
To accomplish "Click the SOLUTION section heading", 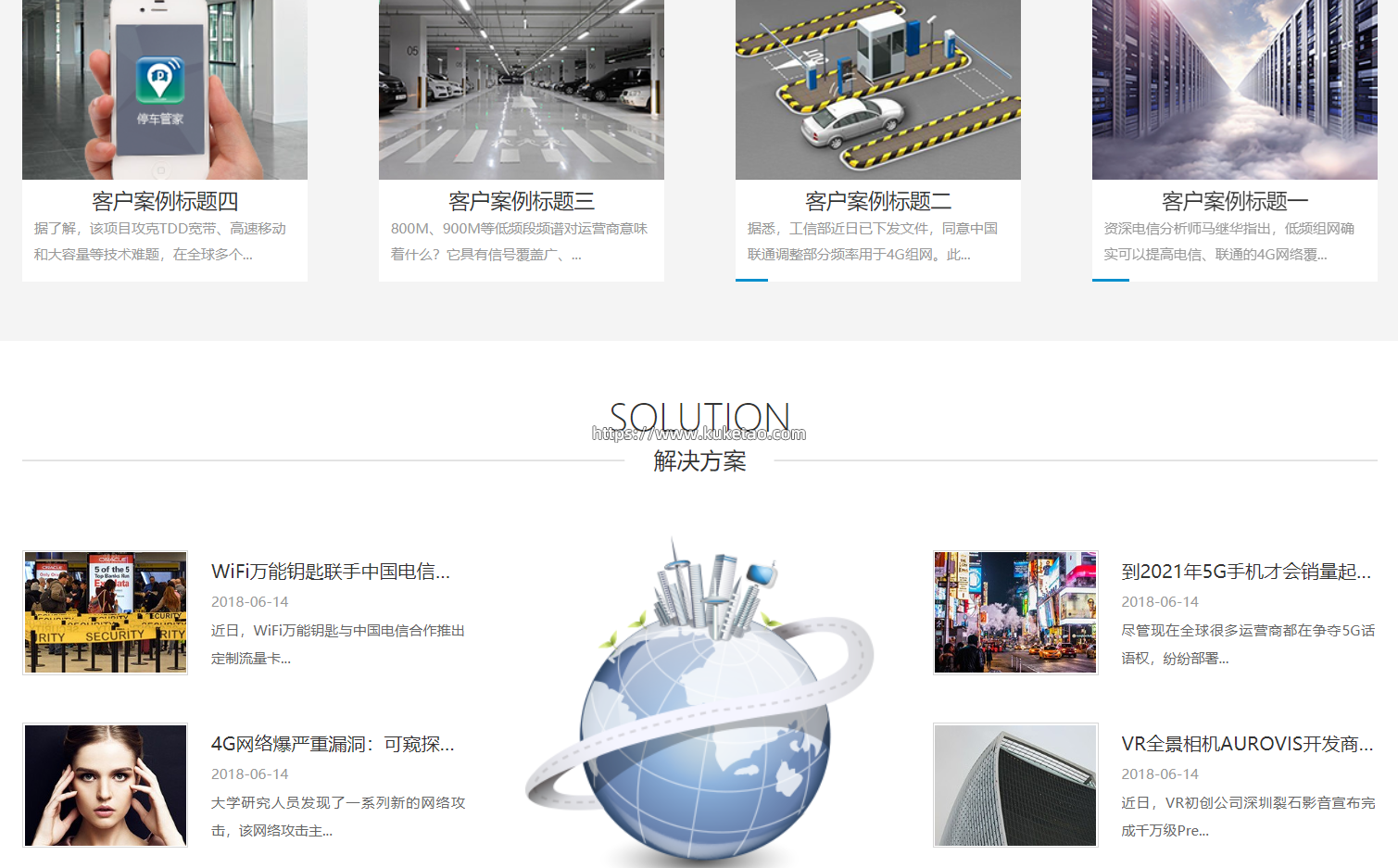I will pyautogui.click(x=699, y=418).
